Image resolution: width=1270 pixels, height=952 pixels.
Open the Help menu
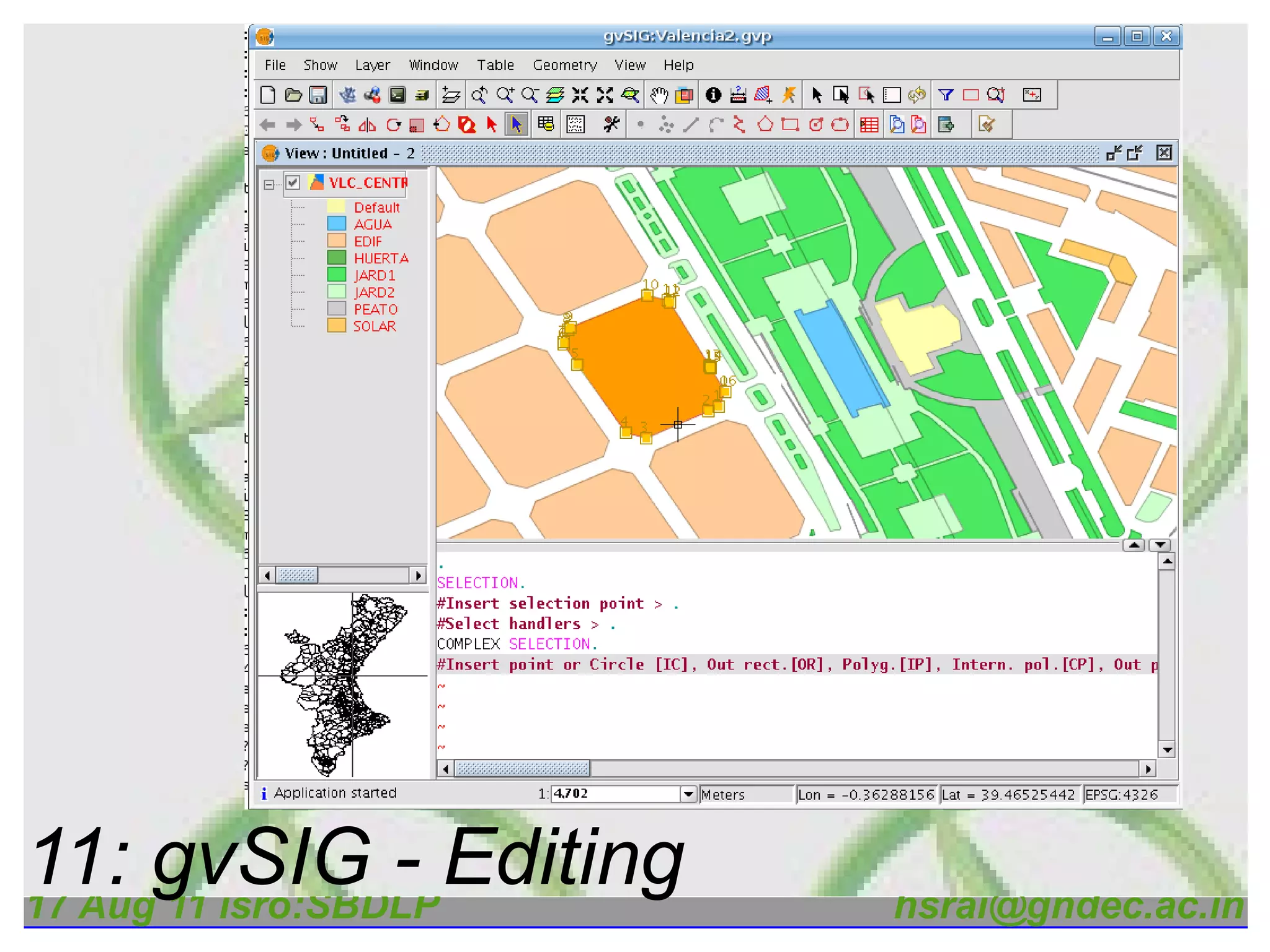(678, 65)
